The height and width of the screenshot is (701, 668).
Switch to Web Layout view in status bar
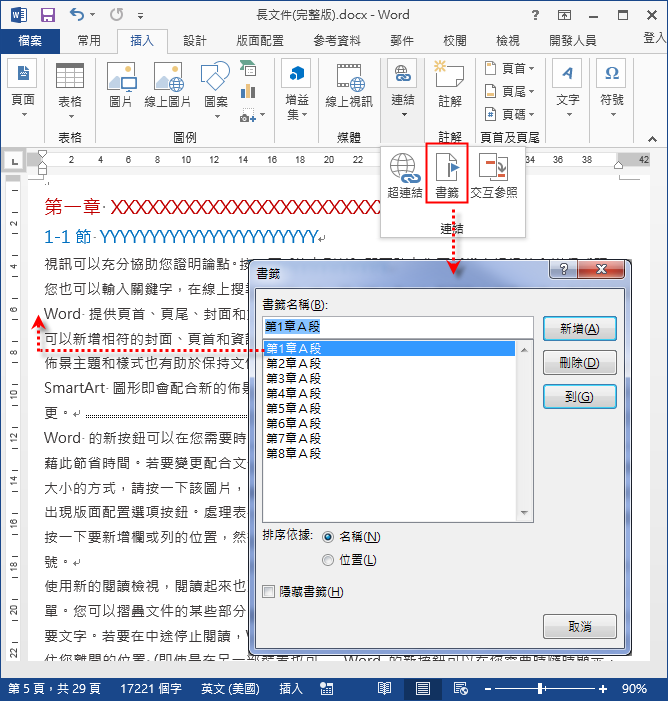461,688
